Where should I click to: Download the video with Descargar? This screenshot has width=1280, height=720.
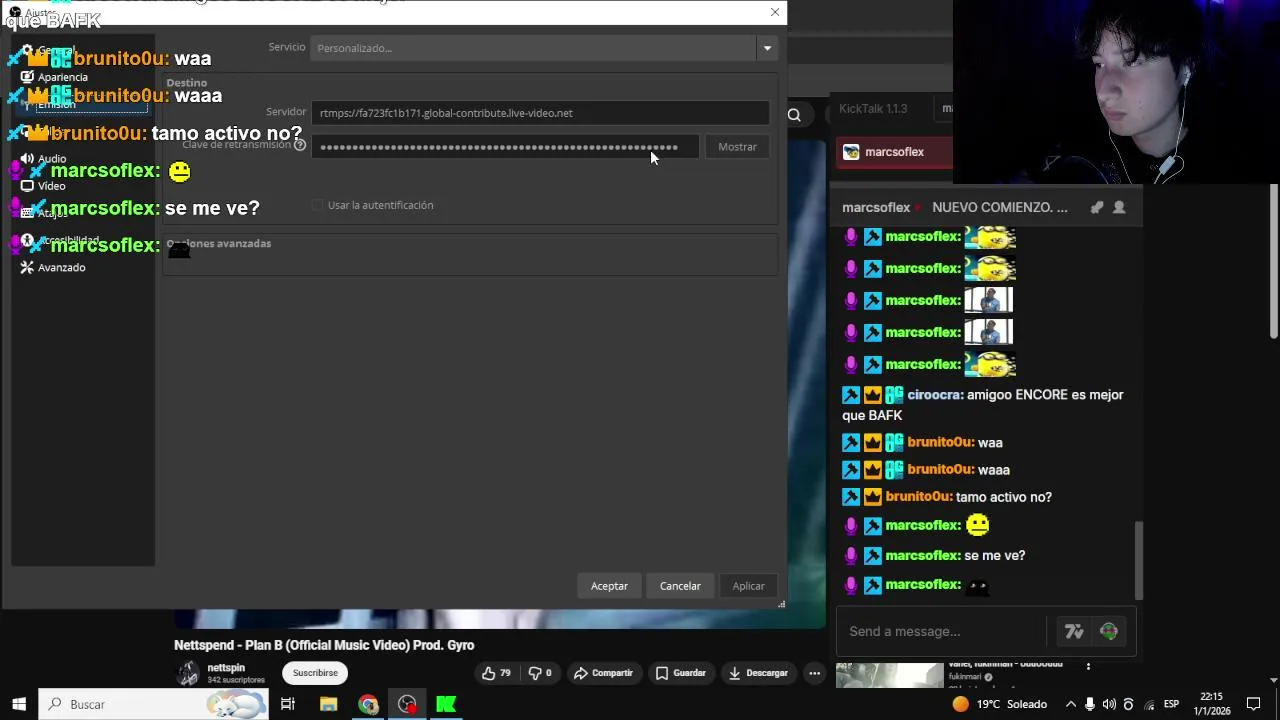(x=758, y=673)
